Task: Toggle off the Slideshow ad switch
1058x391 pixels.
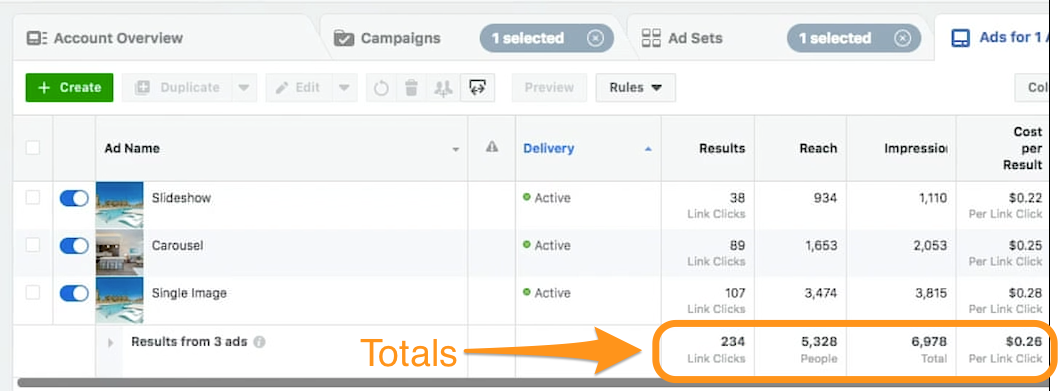Action: pos(74,198)
